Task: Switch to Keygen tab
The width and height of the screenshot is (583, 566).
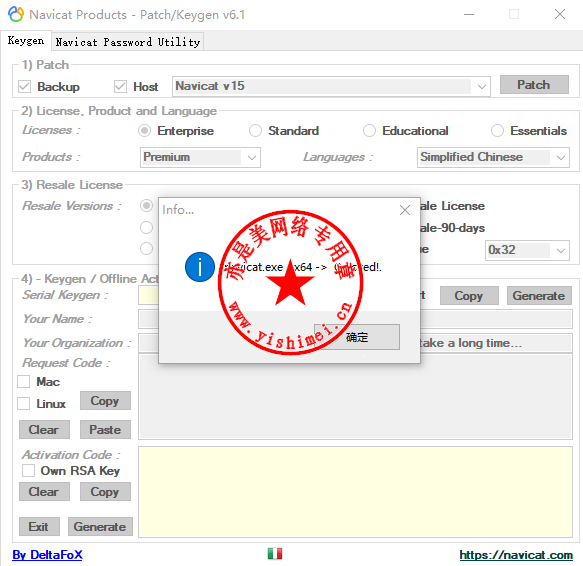Action: click(26, 41)
